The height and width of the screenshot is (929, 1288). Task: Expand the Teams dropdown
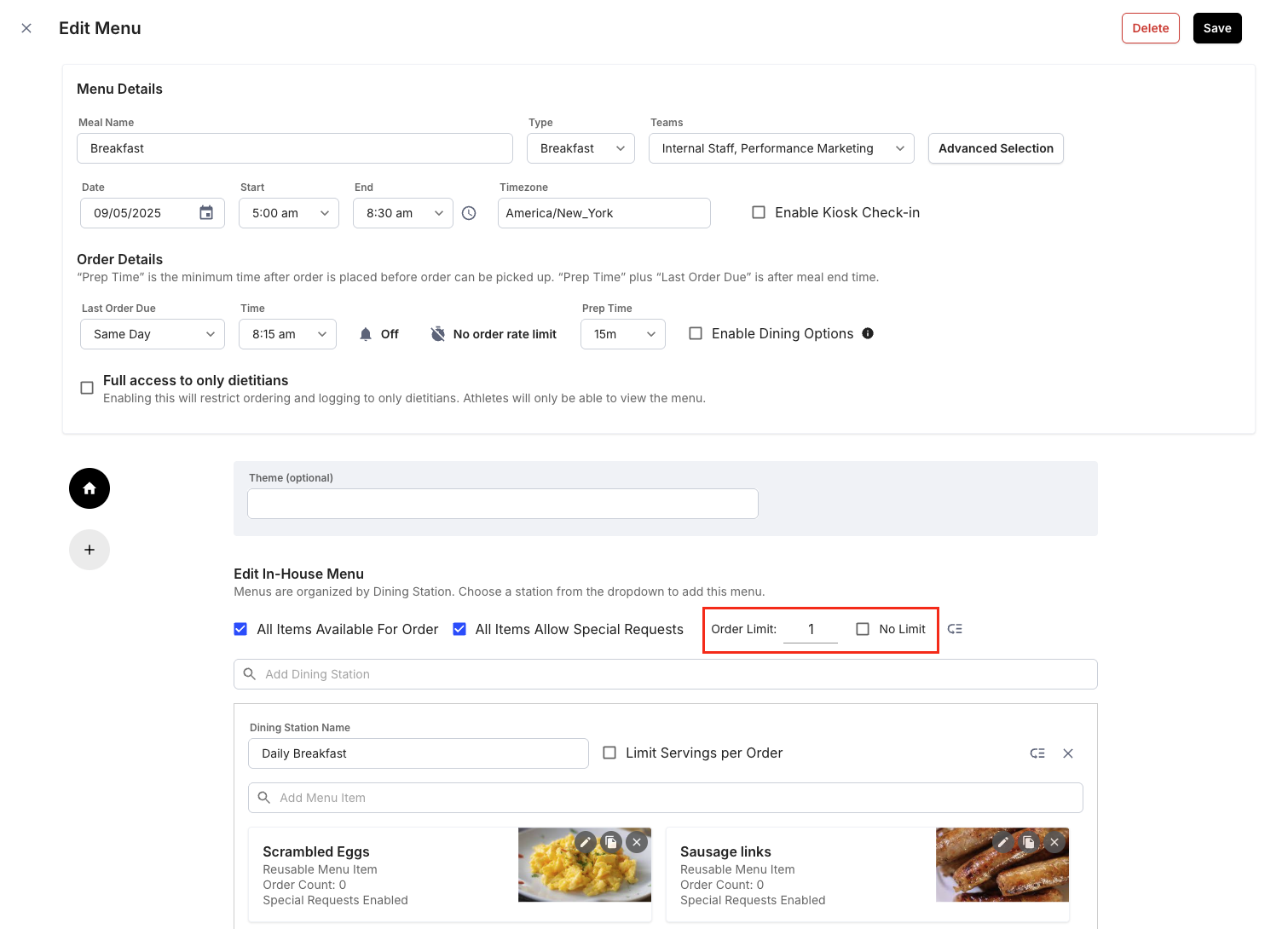[x=782, y=148]
